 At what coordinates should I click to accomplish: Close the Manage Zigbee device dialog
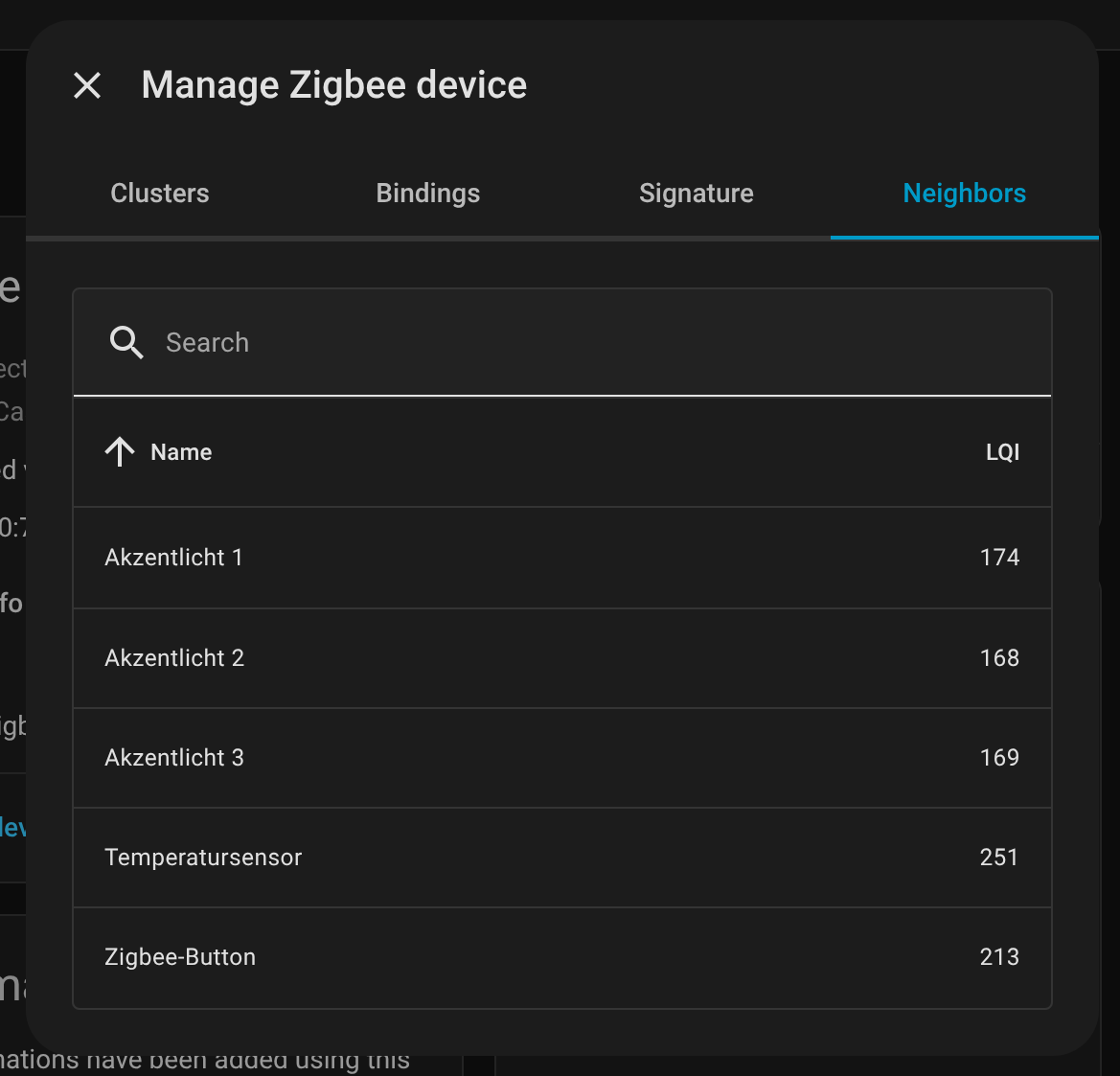click(x=87, y=85)
